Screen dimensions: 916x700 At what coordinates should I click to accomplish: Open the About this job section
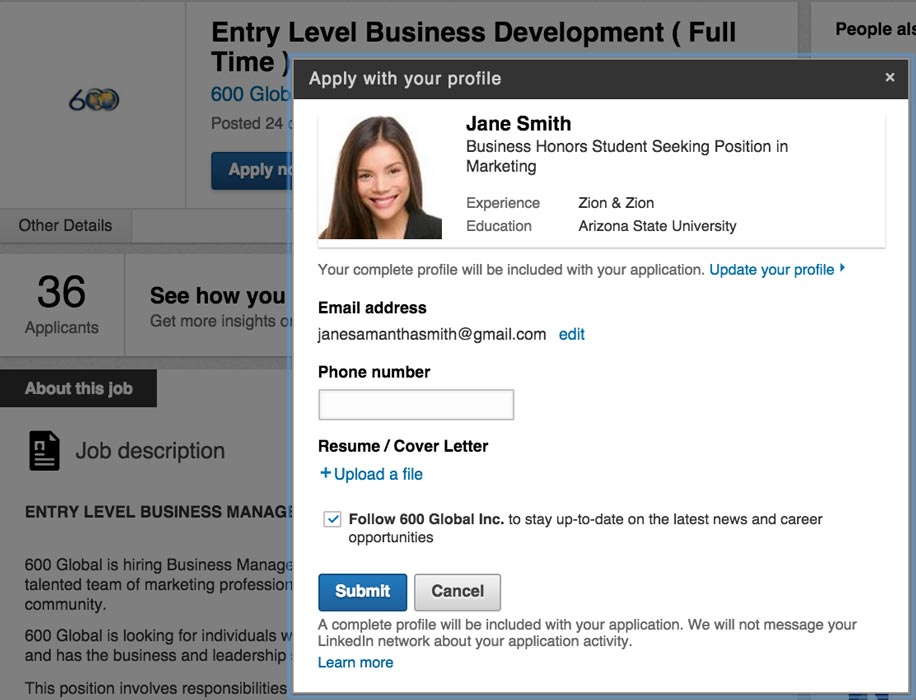click(78, 388)
